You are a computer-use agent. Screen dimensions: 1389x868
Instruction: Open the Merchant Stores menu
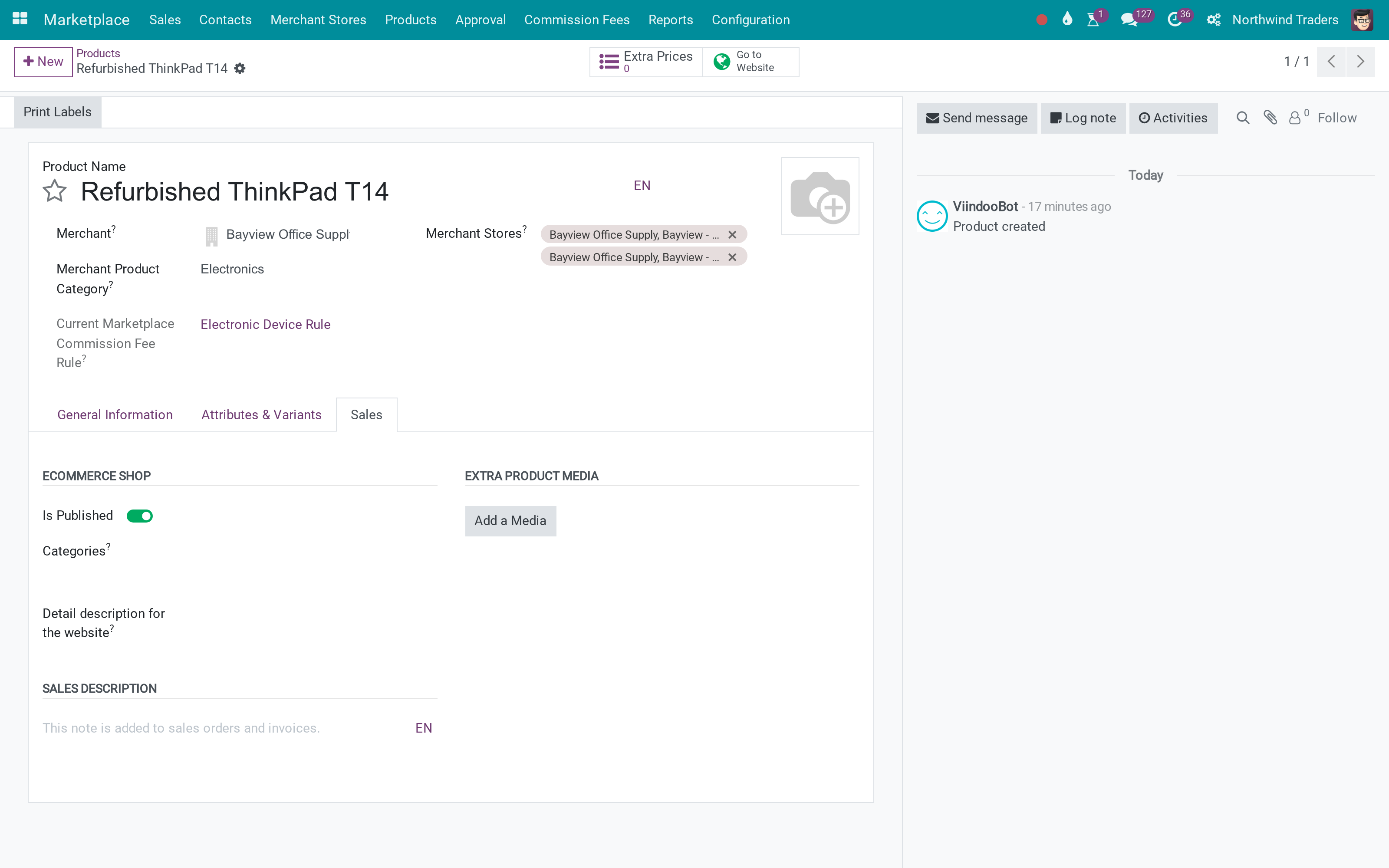[x=318, y=20]
